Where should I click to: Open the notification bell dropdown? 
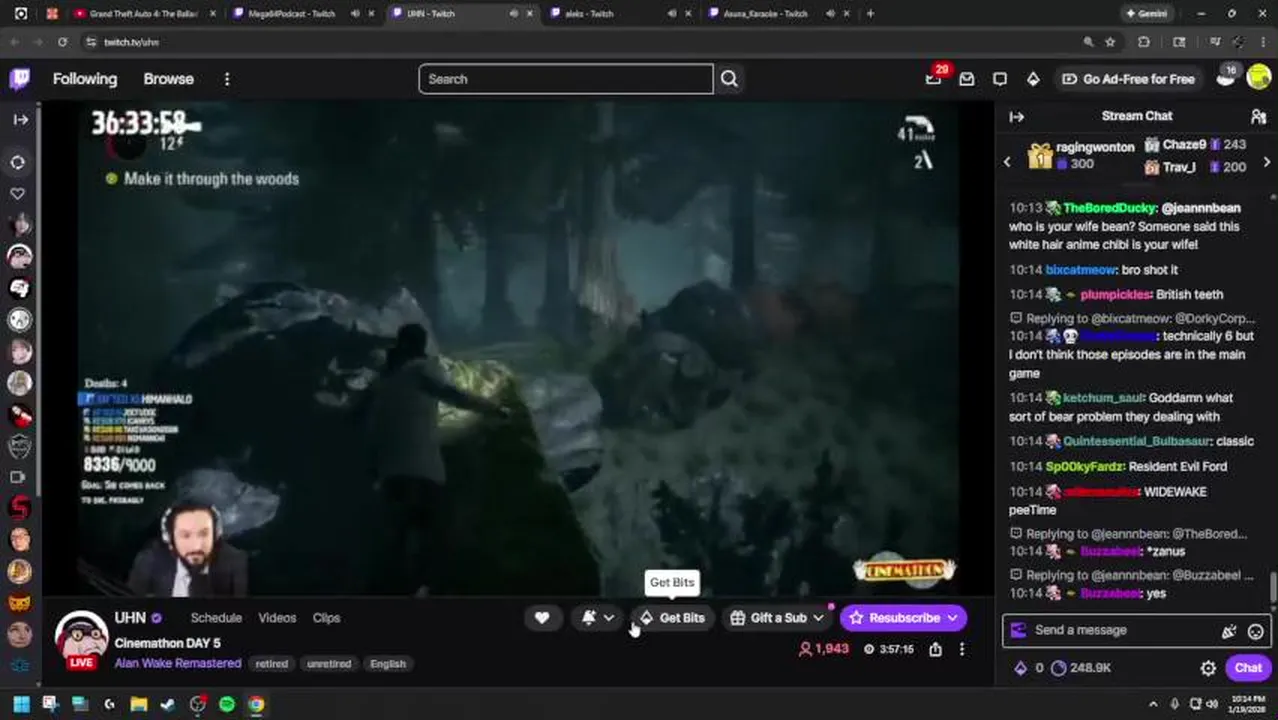598,618
